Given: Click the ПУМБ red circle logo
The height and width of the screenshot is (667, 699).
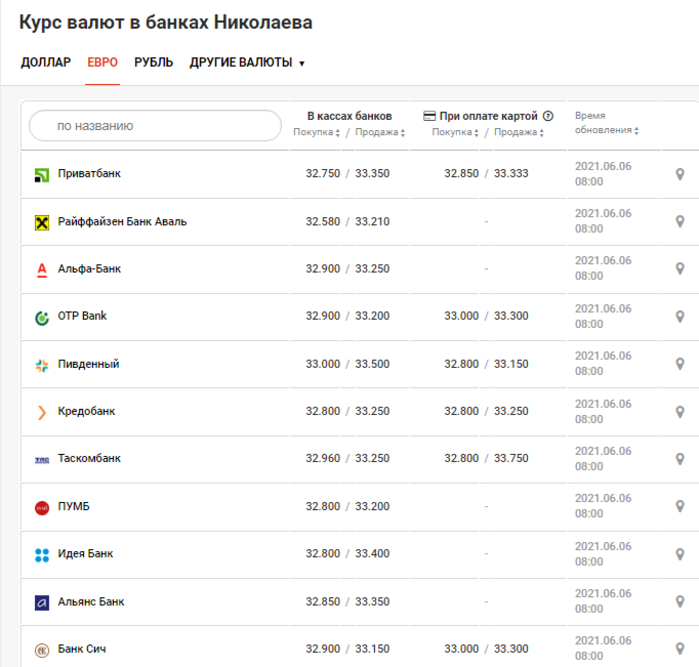Looking at the screenshot, I should click(42, 508).
